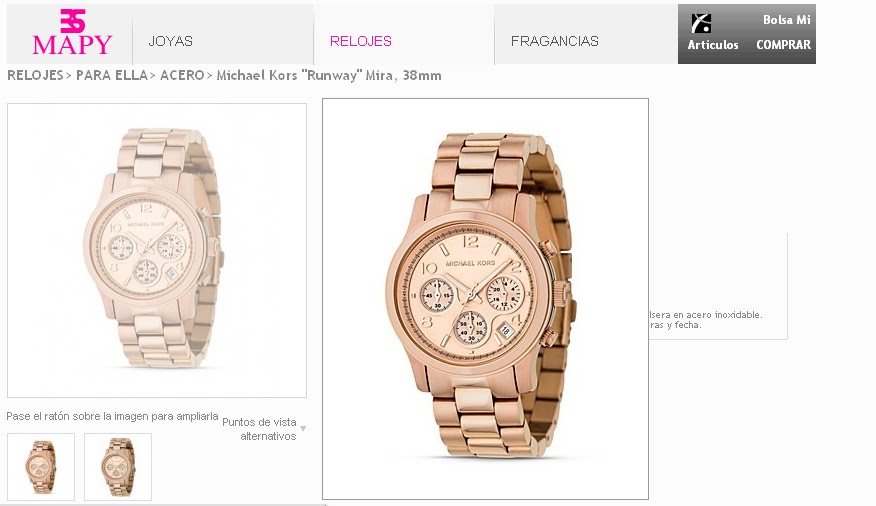
Task: Click the product description text box
Action: click(718, 287)
